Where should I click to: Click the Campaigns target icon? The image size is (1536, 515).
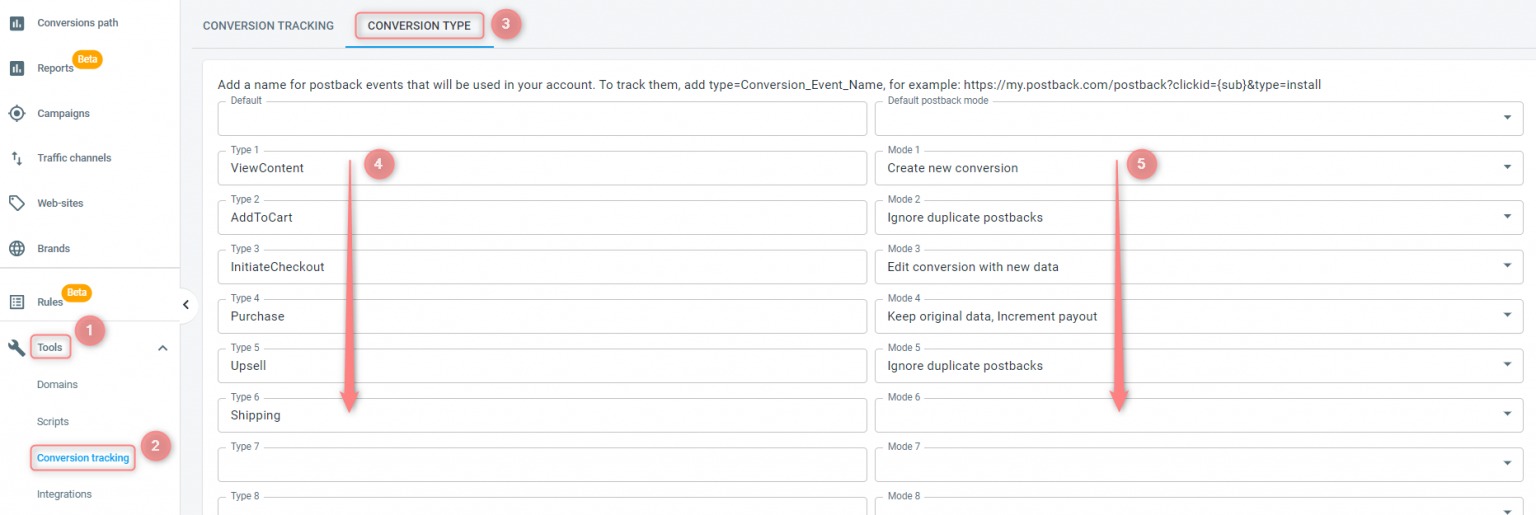pyautogui.click(x=17, y=113)
